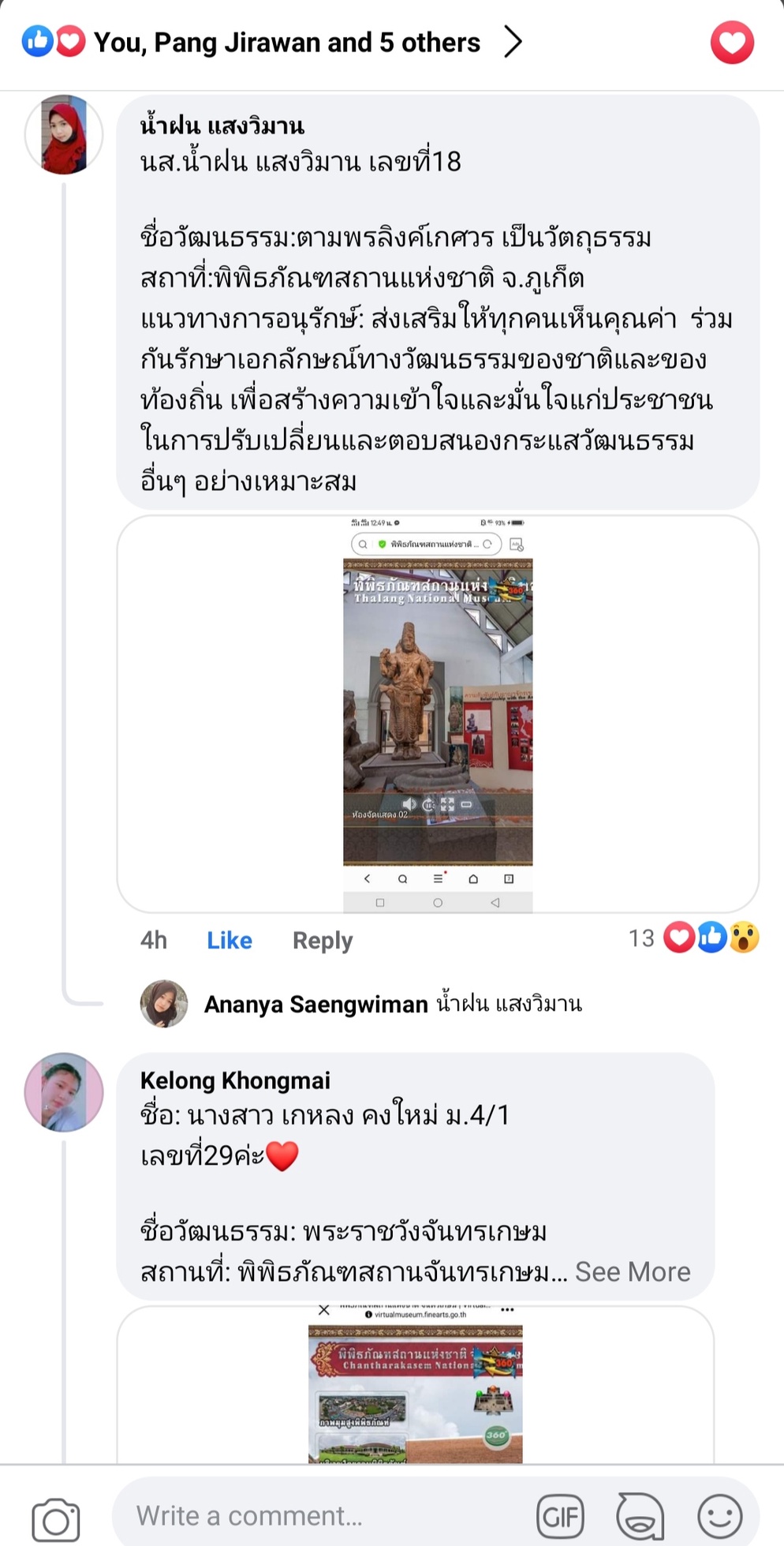This screenshot has height=1546, width=784.
Task: Open the Thalang National Museum screenshot image
Action: tap(438, 714)
